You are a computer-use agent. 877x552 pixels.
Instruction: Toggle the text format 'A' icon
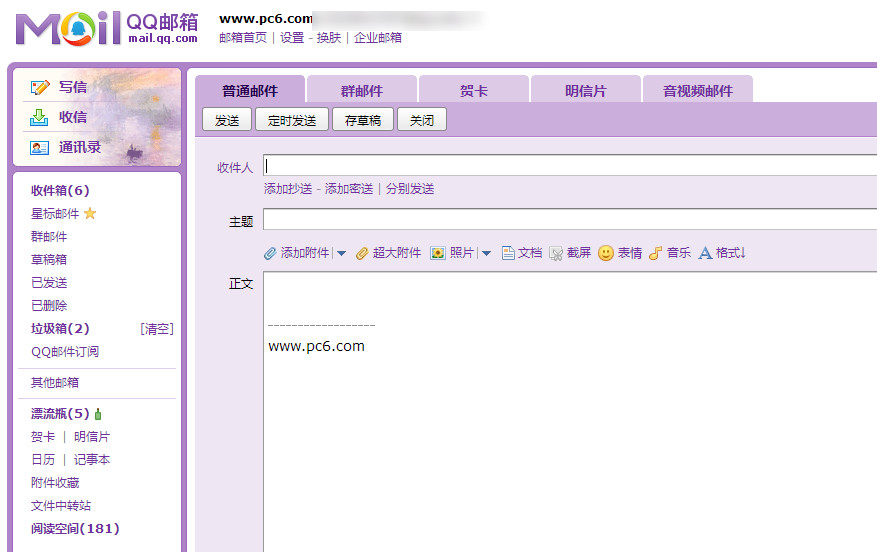point(705,253)
